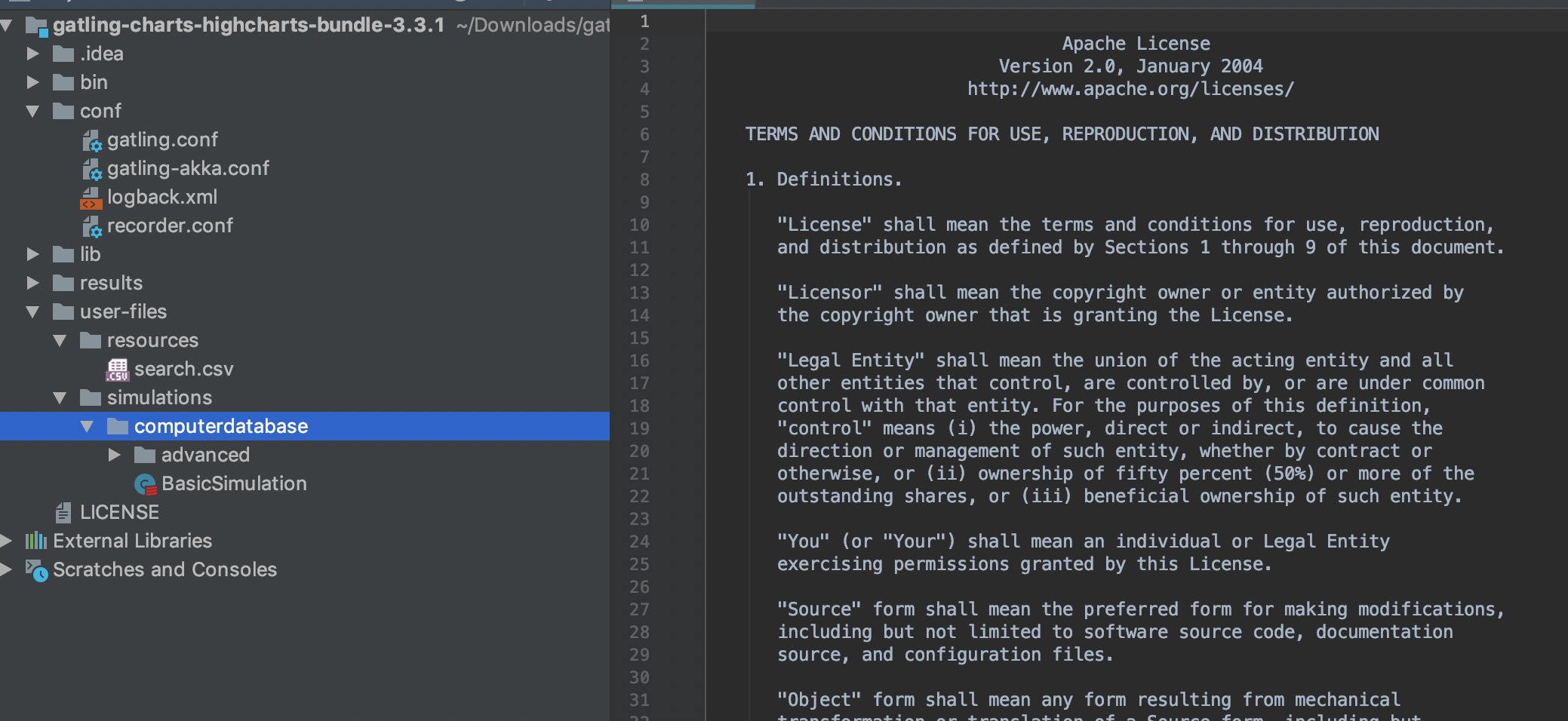Expand the .idea folder arrow

coord(32,54)
